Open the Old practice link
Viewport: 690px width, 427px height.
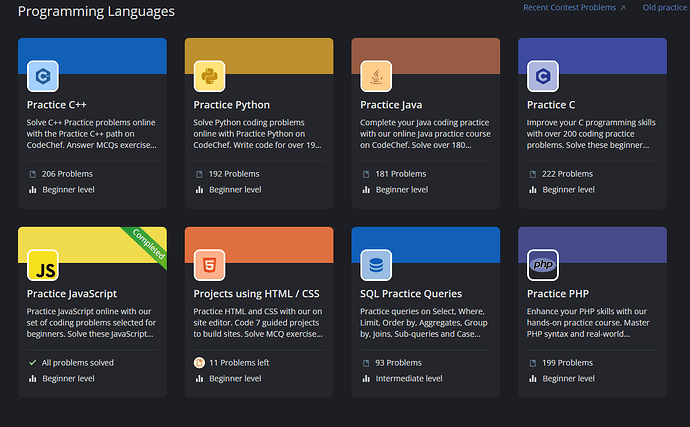[x=664, y=7]
